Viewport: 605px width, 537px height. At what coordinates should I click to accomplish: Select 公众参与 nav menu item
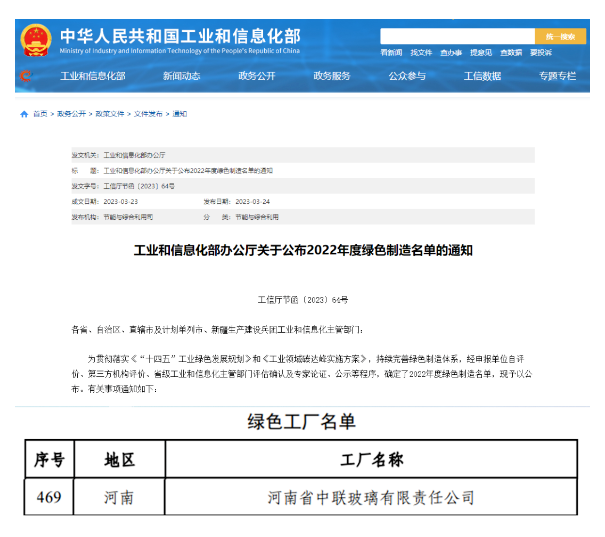coord(407,76)
